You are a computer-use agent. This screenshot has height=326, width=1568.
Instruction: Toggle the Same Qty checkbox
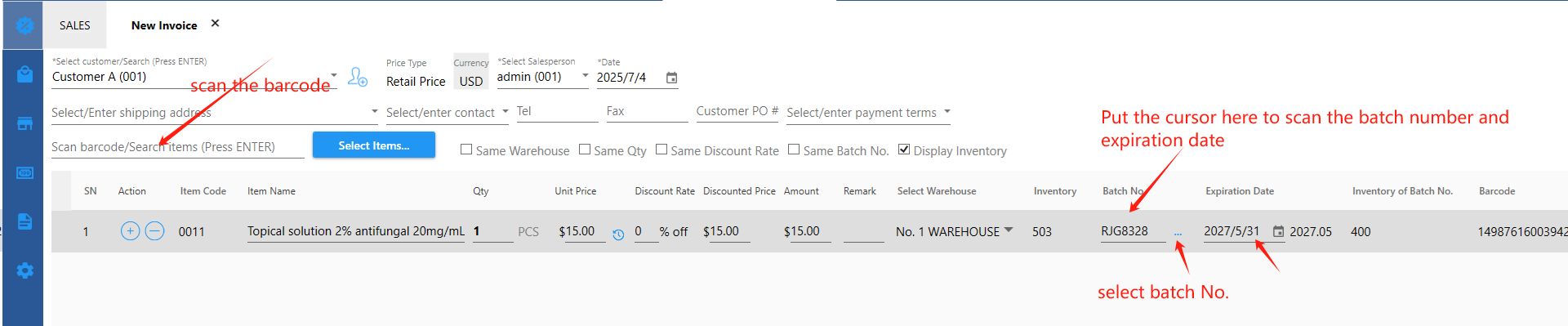585,150
